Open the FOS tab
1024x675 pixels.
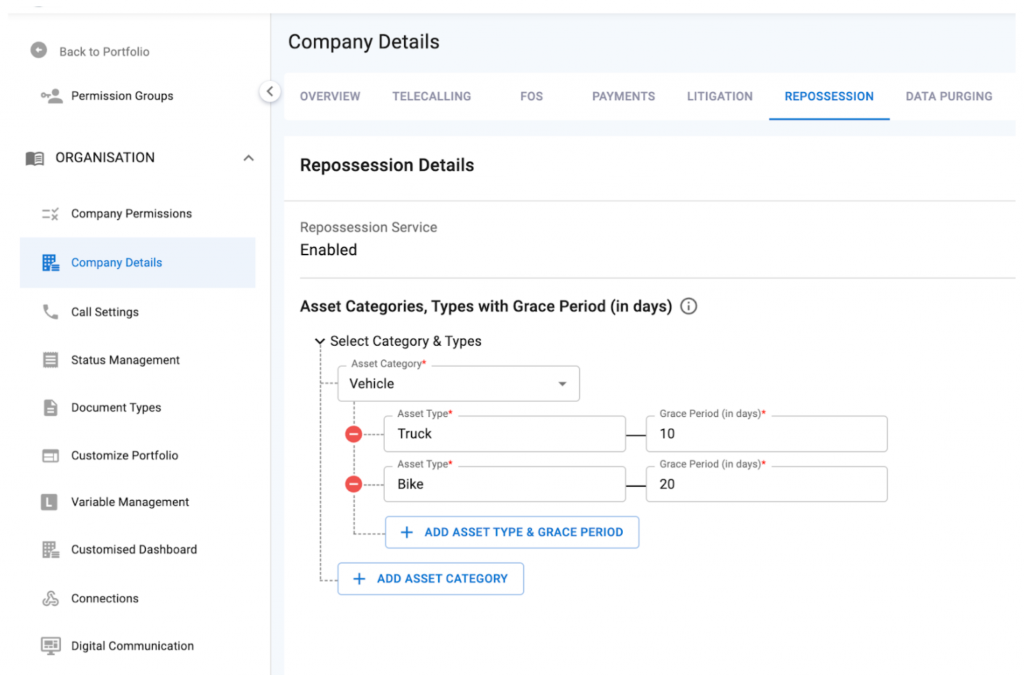(532, 97)
